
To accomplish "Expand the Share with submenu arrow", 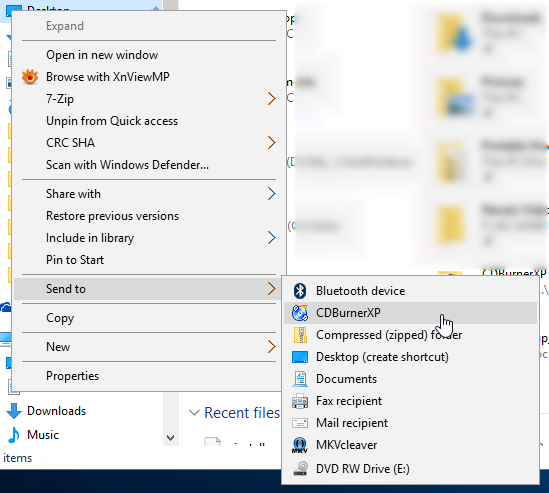I will (x=272, y=194).
